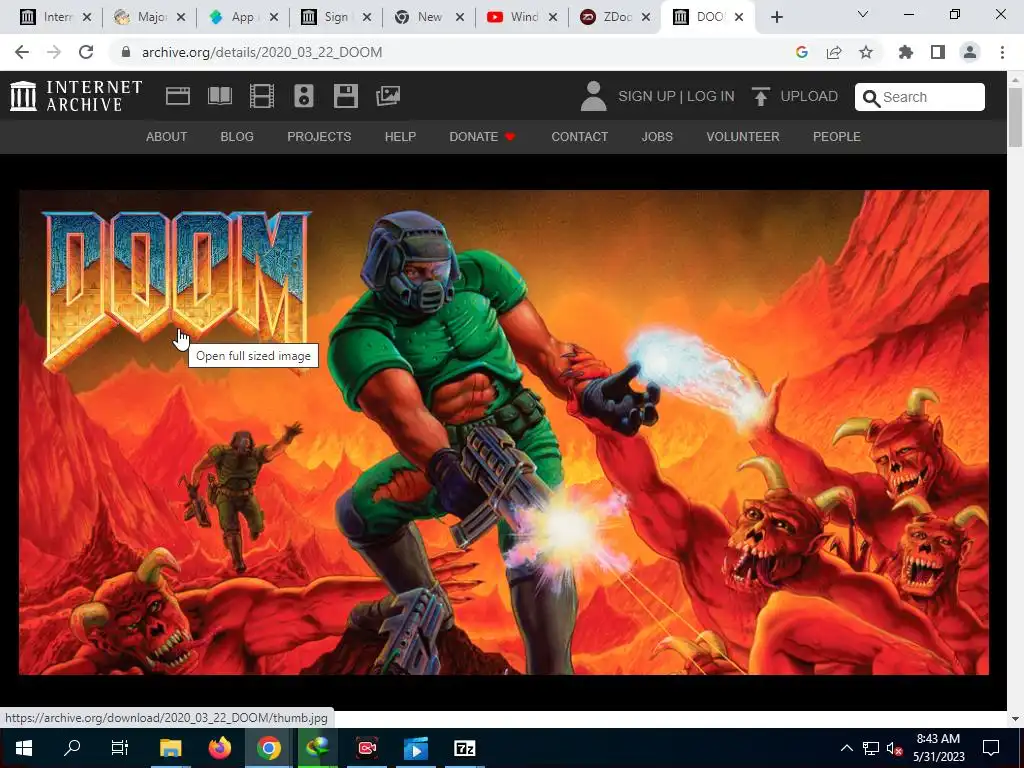Click the upload arrow icon
This screenshot has width=1024, height=768.
pos(760,96)
